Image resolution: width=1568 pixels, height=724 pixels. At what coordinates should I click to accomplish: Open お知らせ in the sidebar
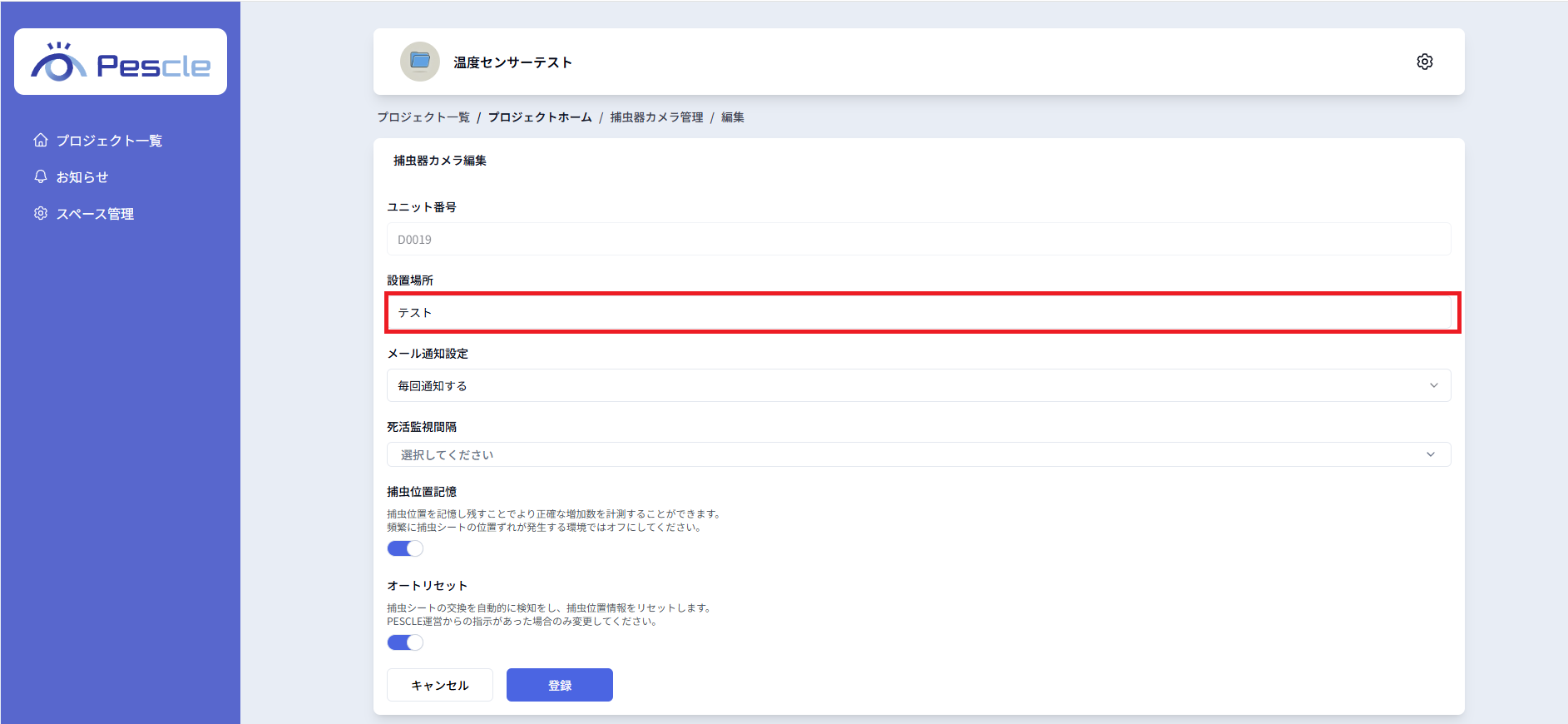point(82,177)
